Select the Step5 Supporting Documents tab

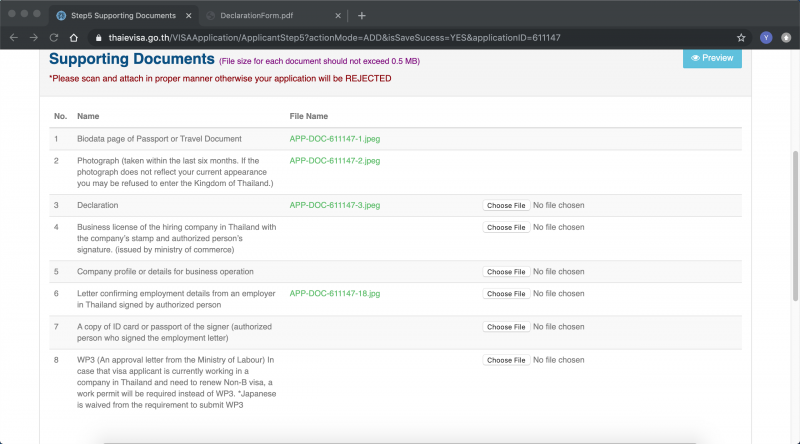click(115, 16)
